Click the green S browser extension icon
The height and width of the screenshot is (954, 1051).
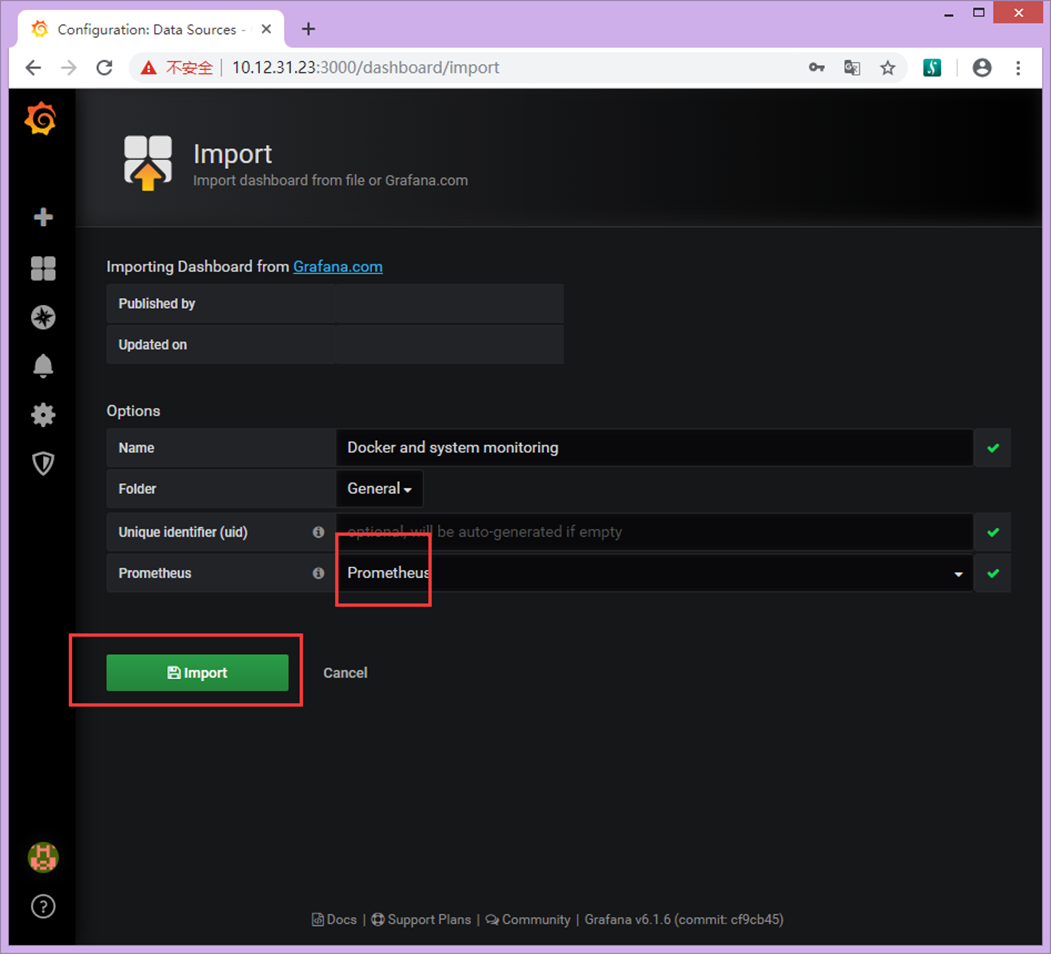coord(932,68)
